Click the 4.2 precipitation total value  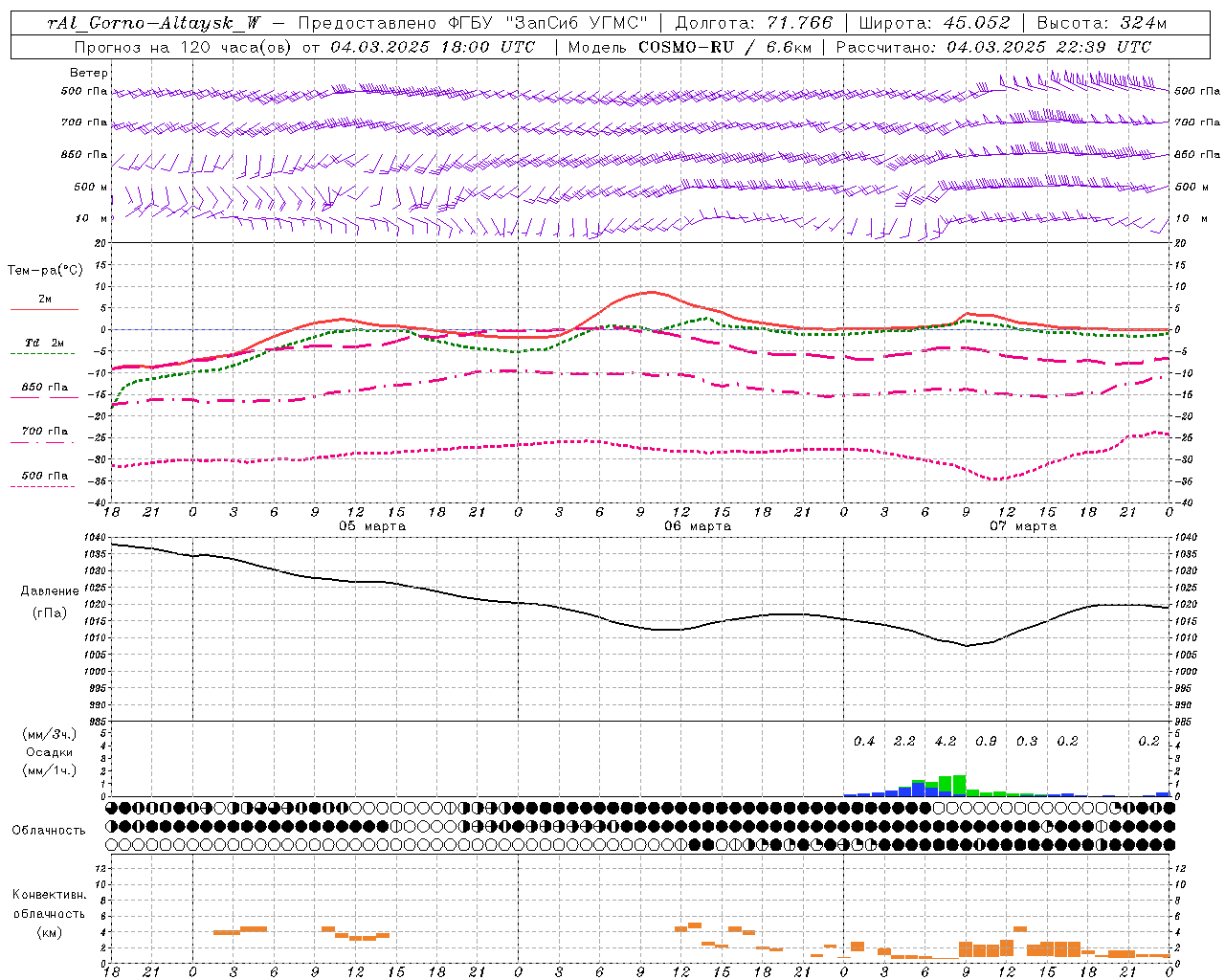tap(946, 742)
